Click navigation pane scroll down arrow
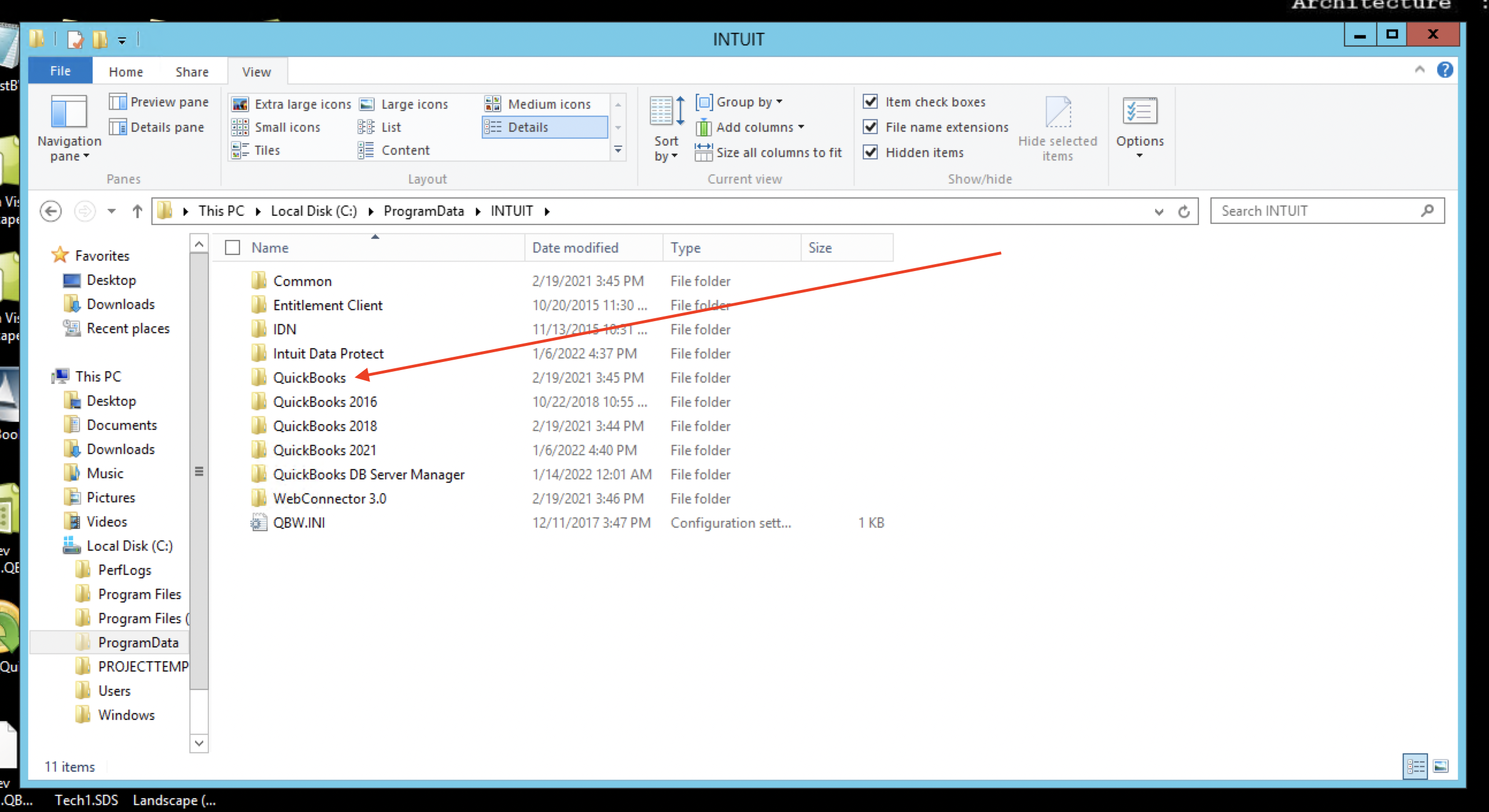 click(x=199, y=743)
